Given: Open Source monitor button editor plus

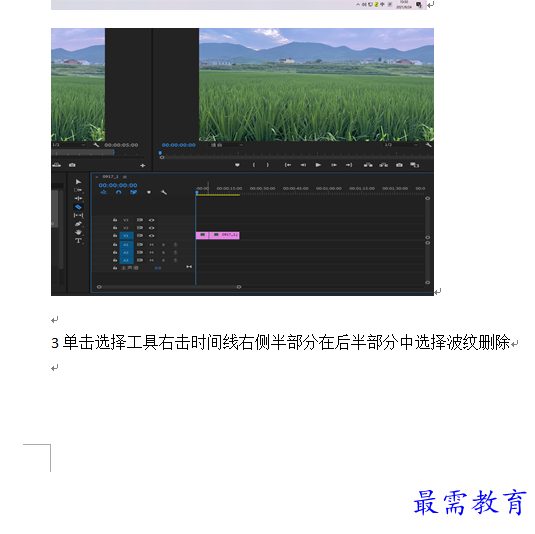Looking at the screenshot, I should pos(143,165).
